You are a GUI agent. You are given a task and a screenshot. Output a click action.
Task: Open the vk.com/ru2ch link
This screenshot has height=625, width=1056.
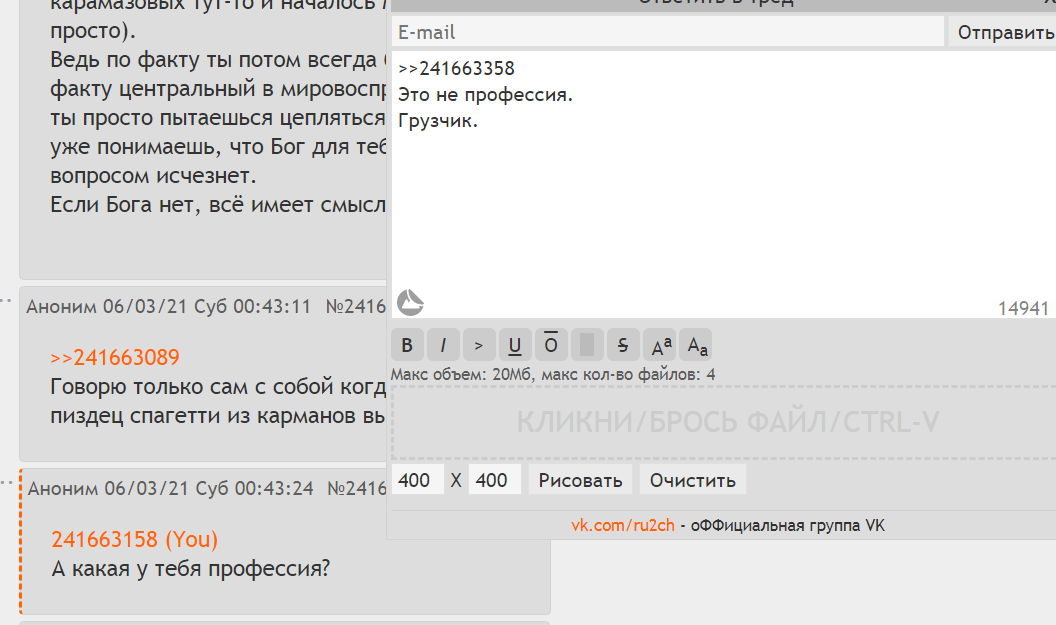(623, 525)
